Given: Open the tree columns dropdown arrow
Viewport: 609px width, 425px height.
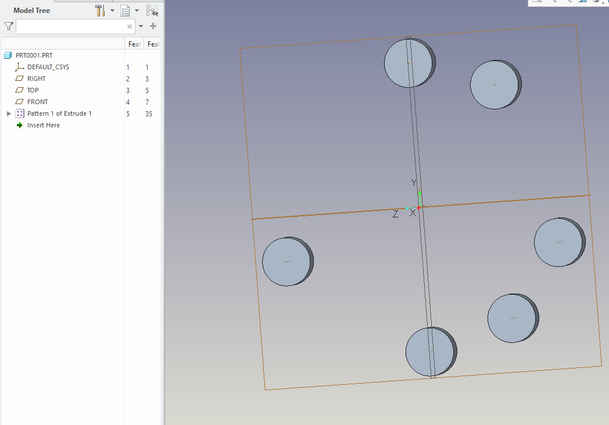Looking at the screenshot, I should (x=138, y=10).
